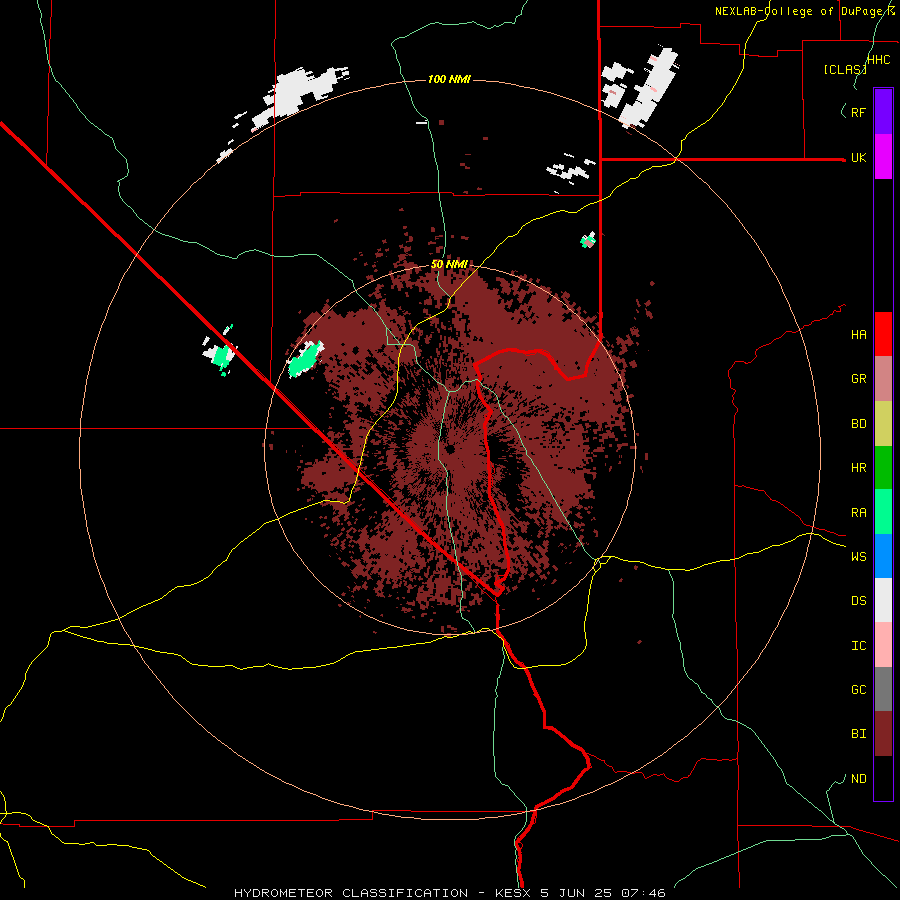Select the GR hail legend color
The image size is (900, 900).
click(x=883, y=379)
